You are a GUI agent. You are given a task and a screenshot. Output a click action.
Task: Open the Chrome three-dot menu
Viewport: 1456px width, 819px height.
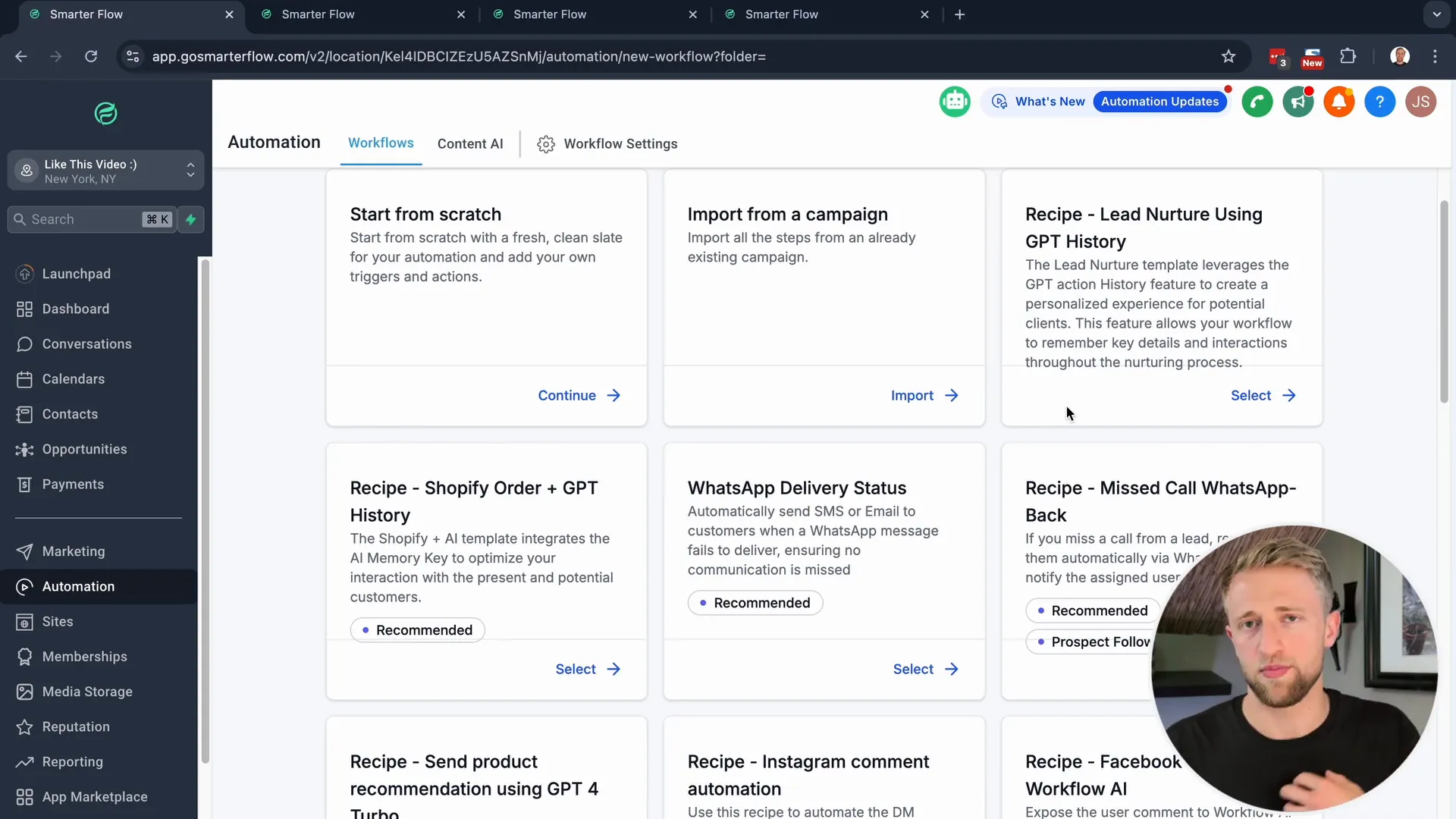point(1435,56)
